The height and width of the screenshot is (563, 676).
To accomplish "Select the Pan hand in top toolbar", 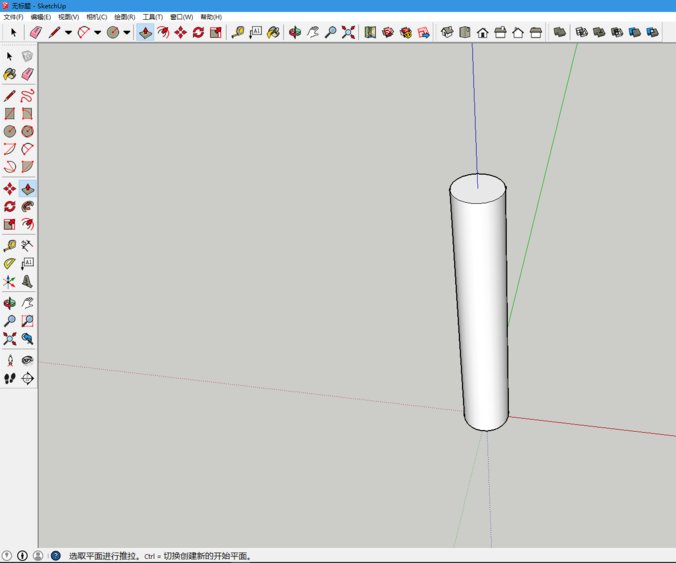I will tap(313, 32).
